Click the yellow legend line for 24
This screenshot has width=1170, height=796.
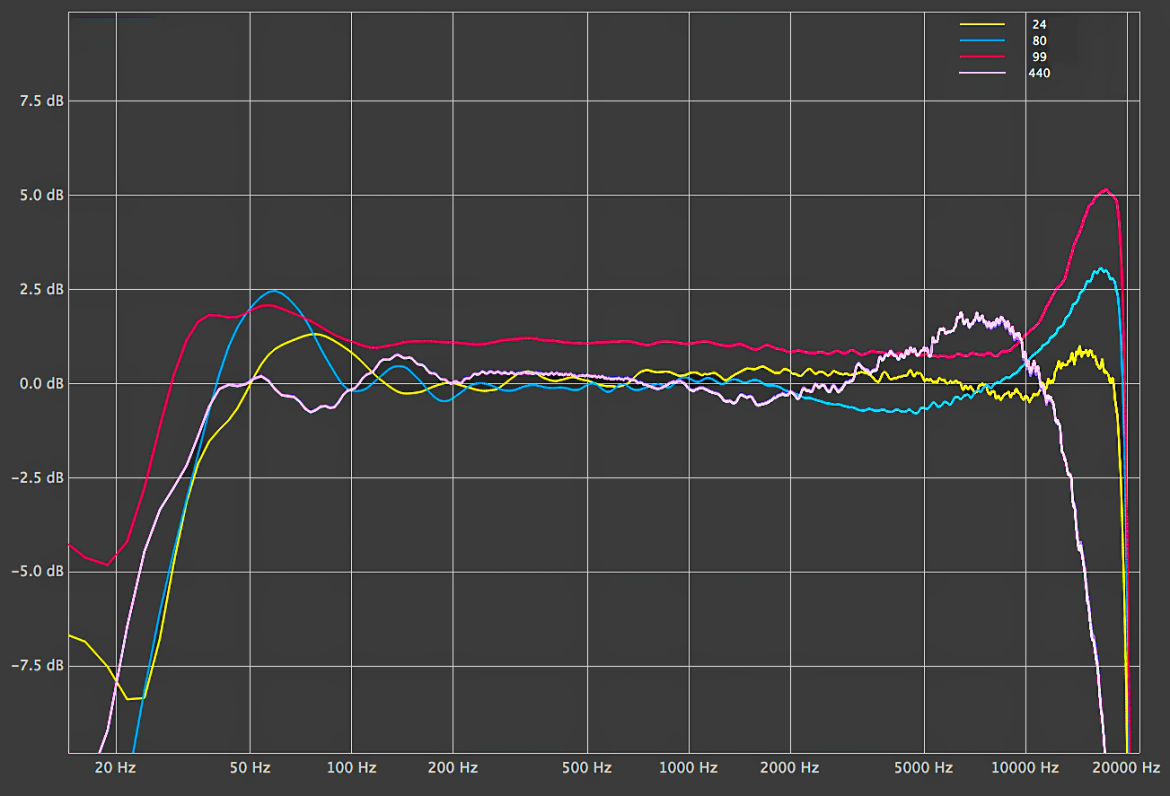point(982,25)
